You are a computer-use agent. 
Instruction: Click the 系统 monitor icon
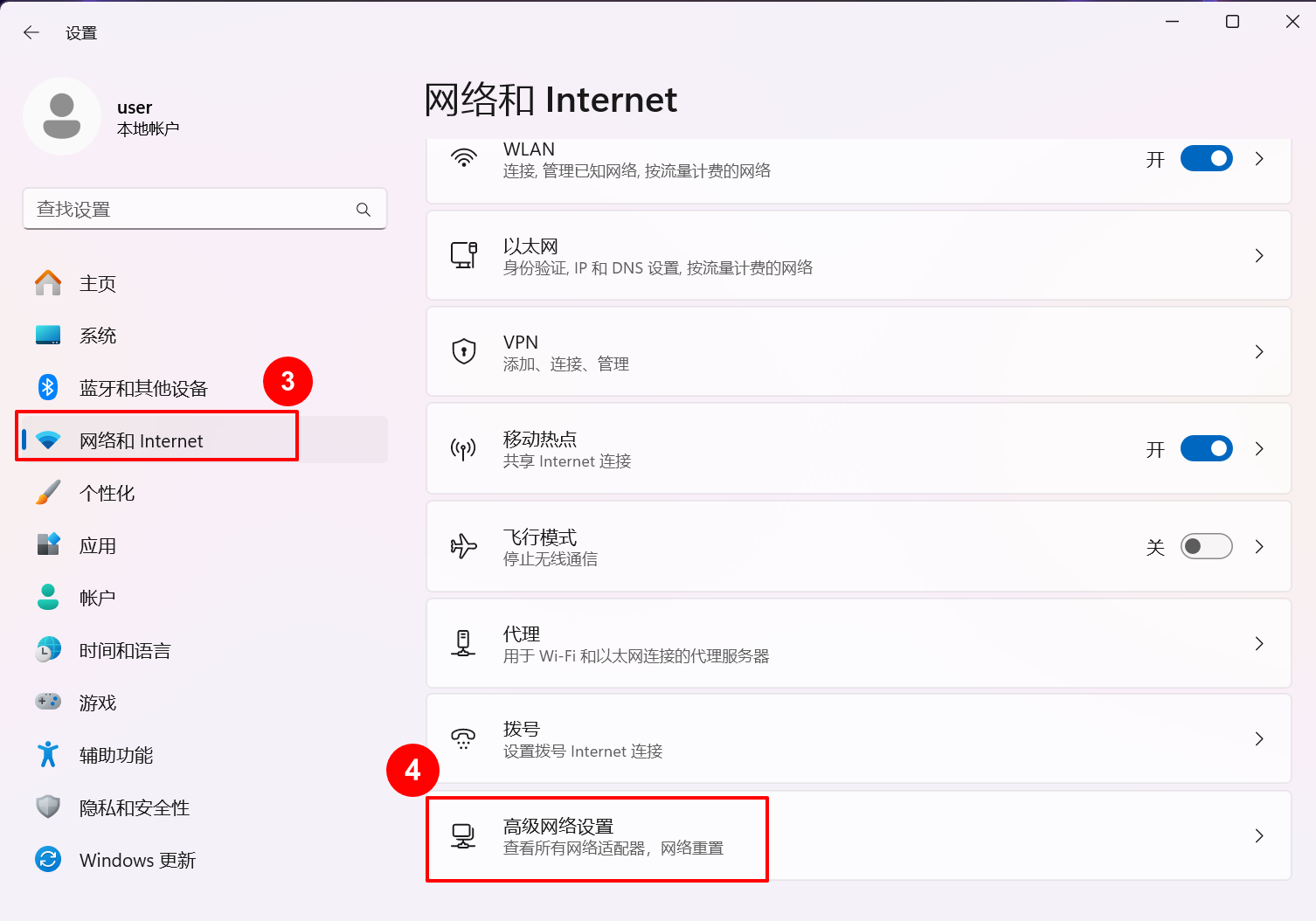pyautogui.click(x=48, y=336)
